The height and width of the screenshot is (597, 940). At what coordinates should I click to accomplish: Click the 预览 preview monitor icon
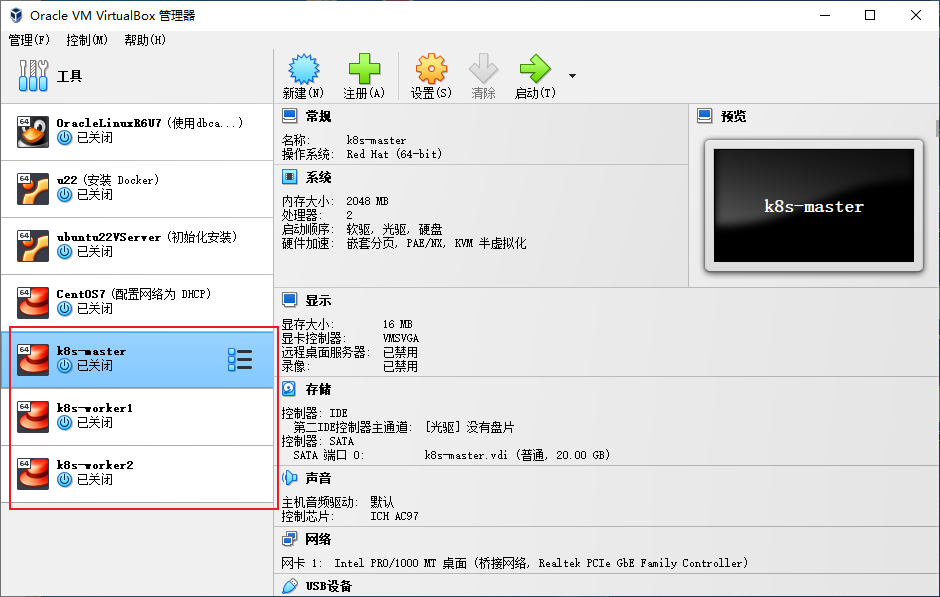click(705, 116)
